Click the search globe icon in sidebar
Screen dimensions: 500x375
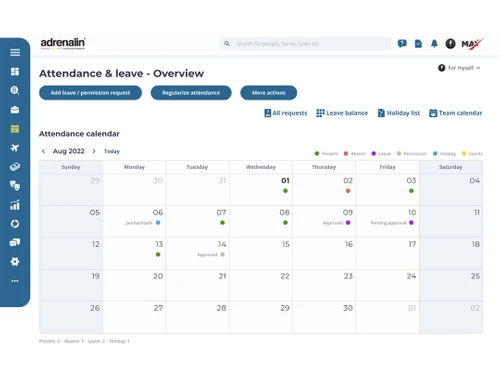coord(15,90)
